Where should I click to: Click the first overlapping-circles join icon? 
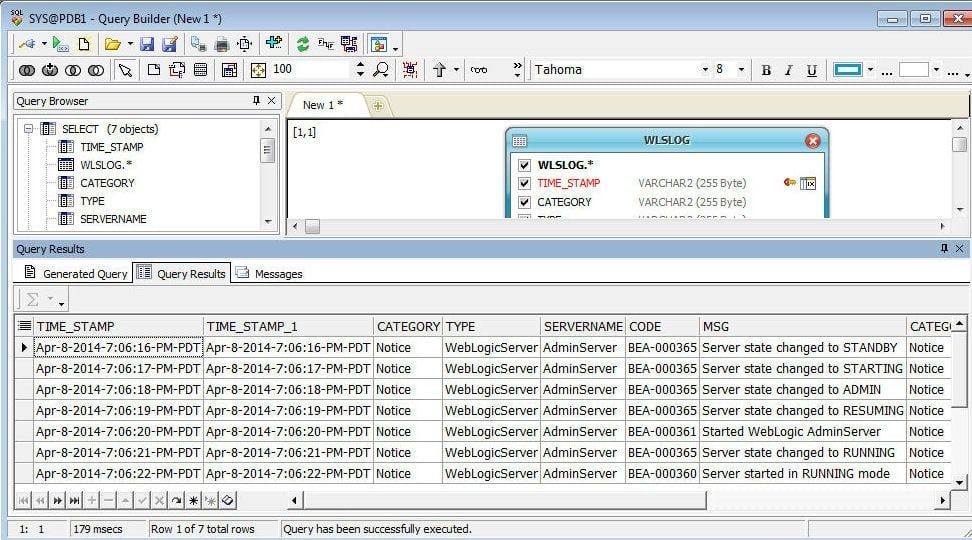pos(27,70)
